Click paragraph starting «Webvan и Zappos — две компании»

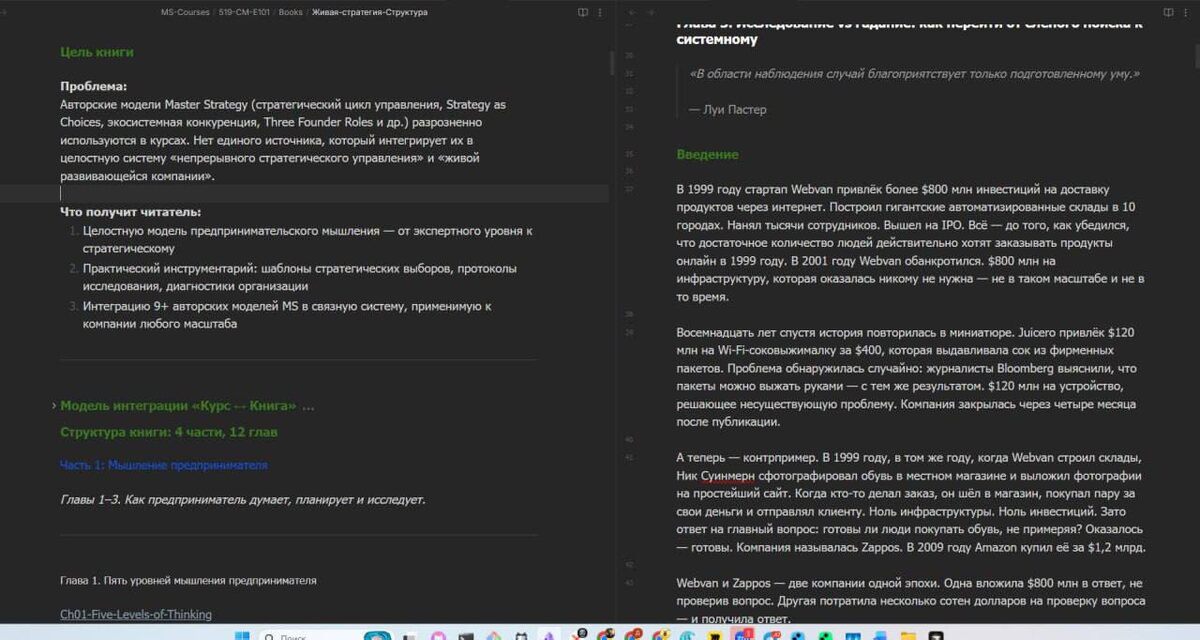910,600
